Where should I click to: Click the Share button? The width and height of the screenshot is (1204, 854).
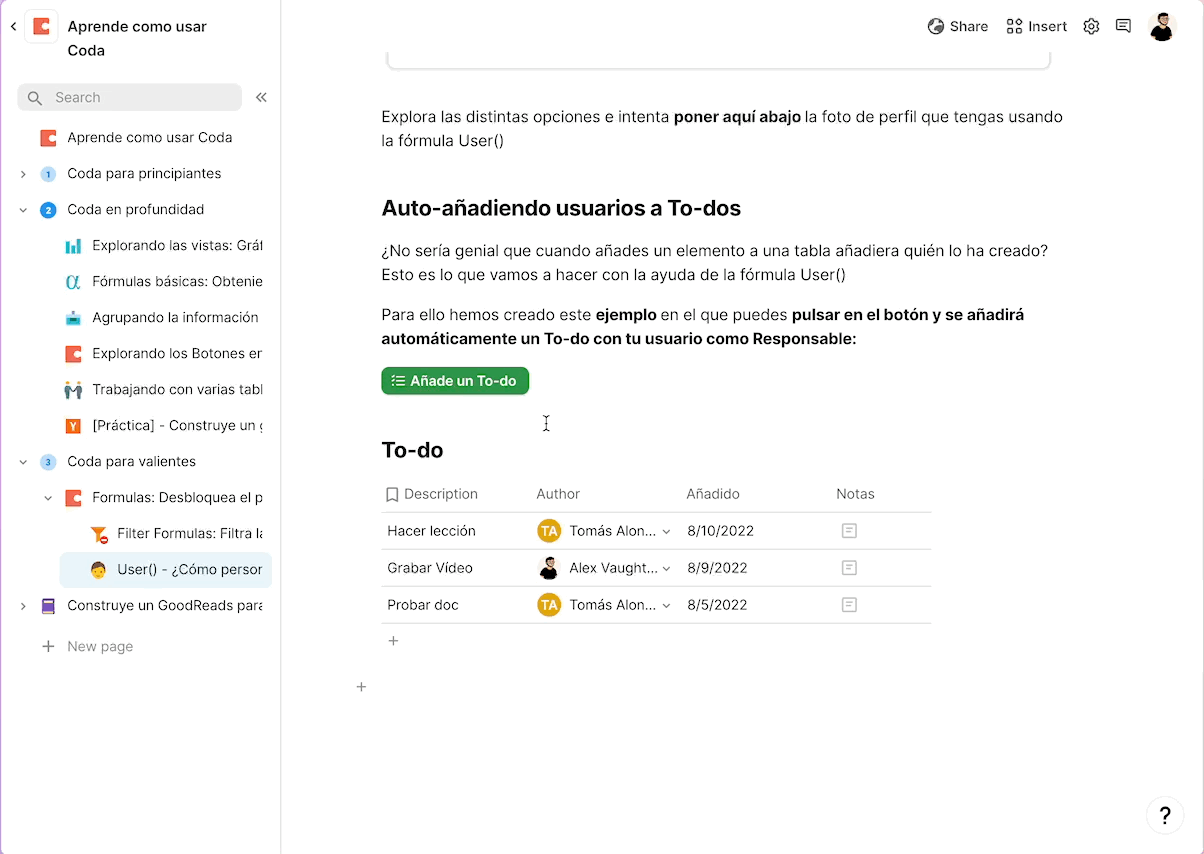957,27
